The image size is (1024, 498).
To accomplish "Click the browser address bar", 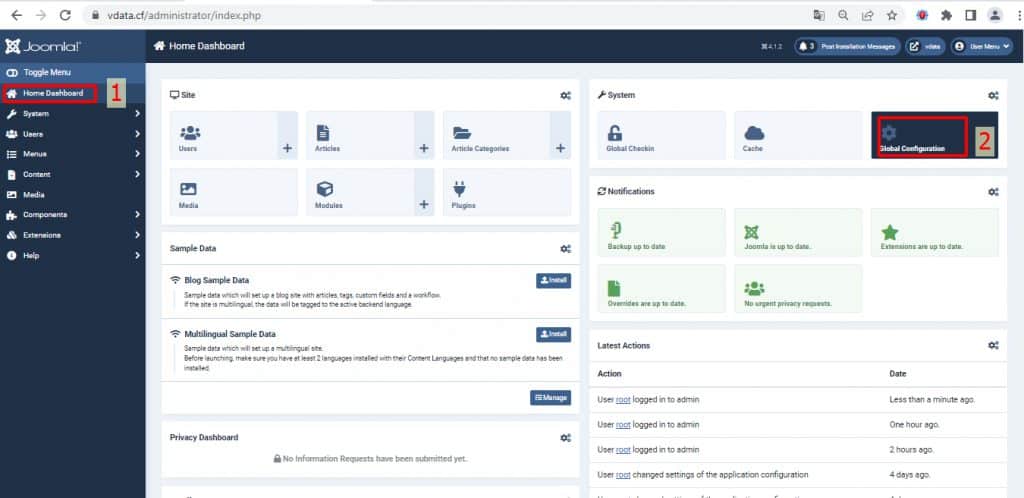I will (444, 15).
